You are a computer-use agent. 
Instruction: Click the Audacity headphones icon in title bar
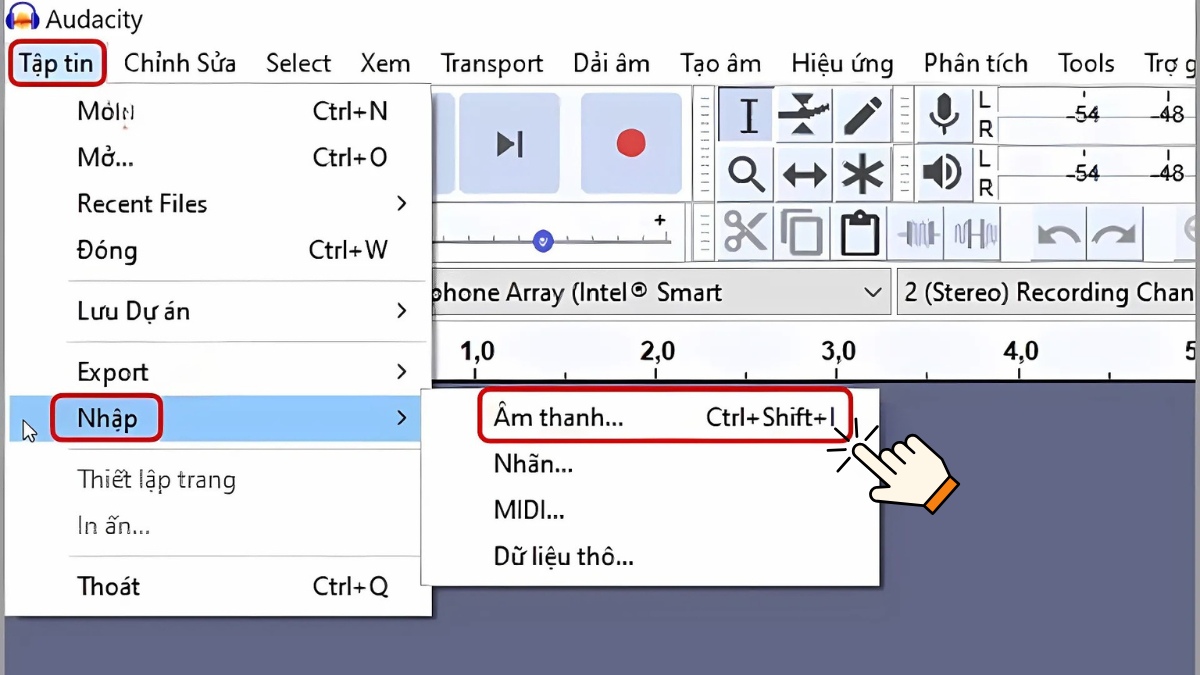22,18
